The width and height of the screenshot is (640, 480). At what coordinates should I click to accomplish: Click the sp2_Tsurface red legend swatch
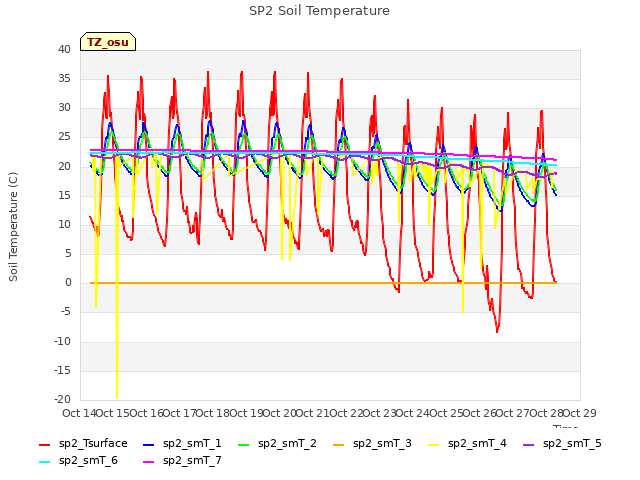point(44,444)
